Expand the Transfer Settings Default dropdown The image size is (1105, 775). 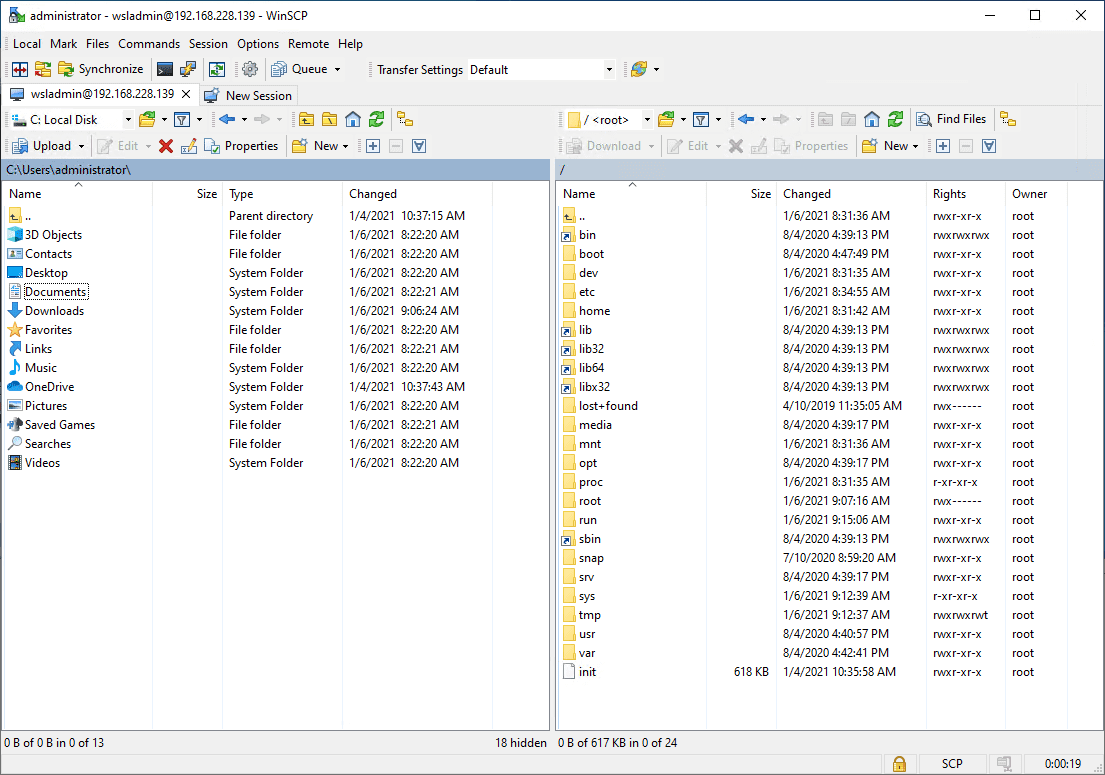pyautogui.click(x=609, y=70)
